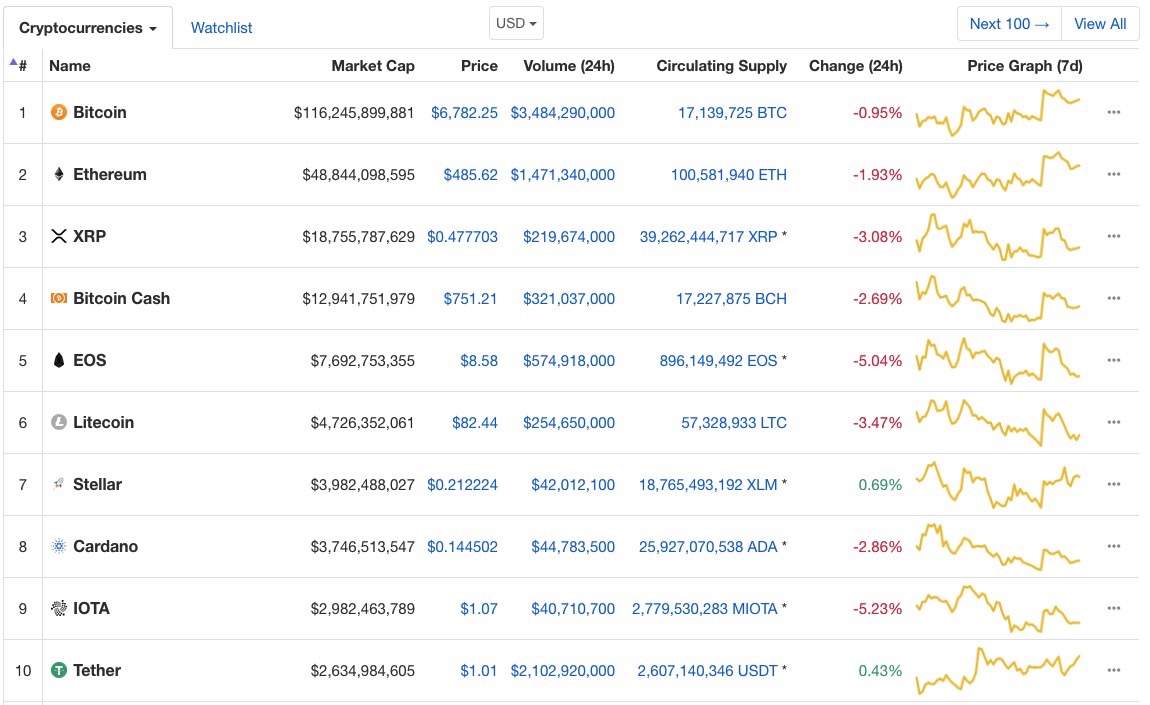Click Bitcoin's price $6,782.25

coord(464,113)
